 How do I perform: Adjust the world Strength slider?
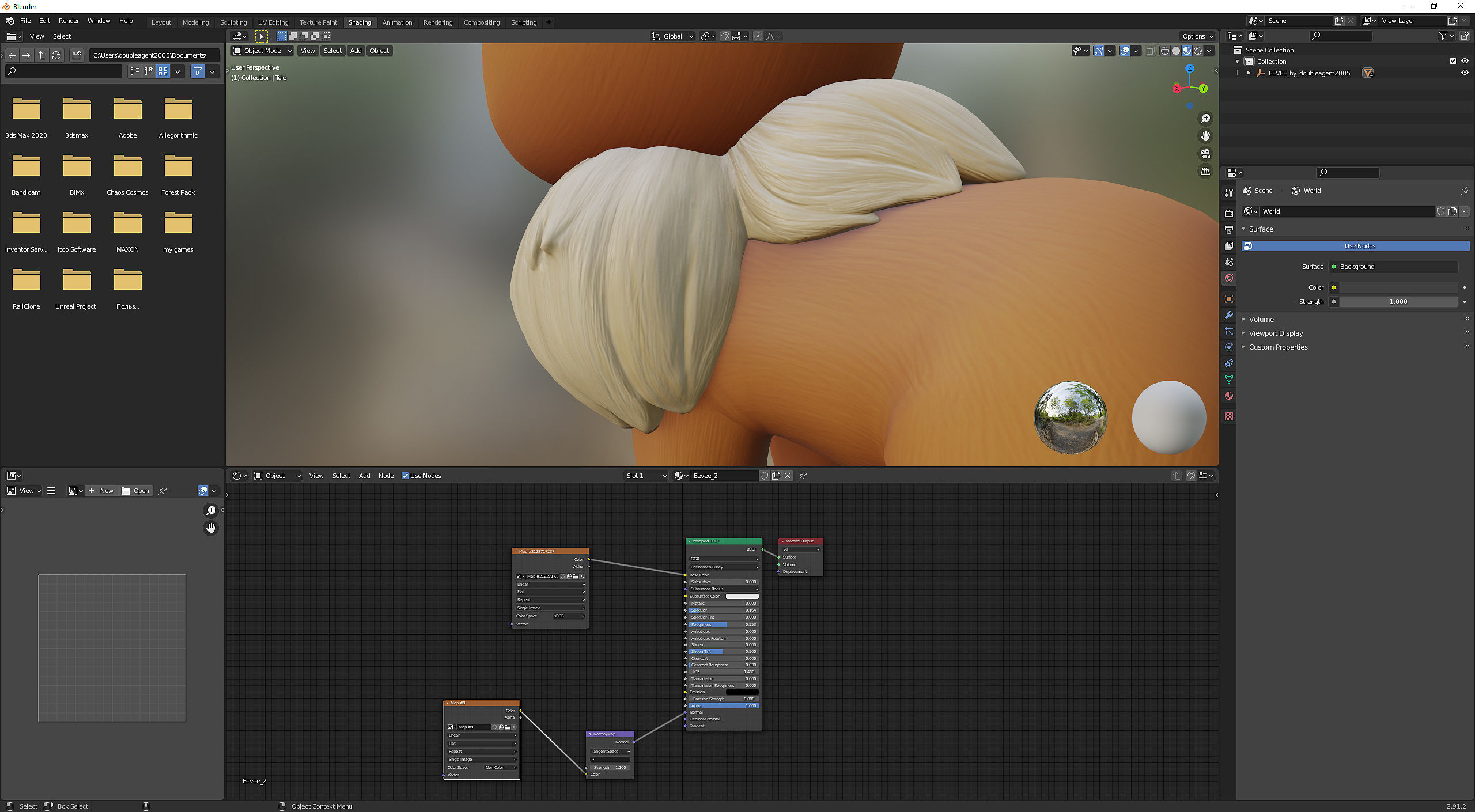[1398, 302]
